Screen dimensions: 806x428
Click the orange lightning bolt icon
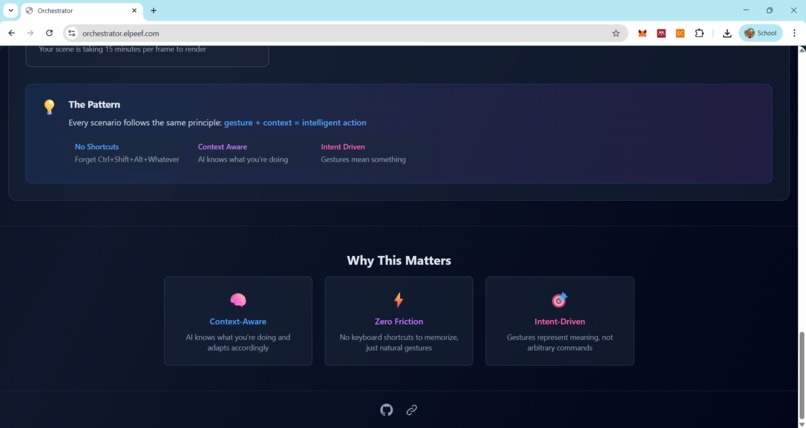[x=398, y=300]
